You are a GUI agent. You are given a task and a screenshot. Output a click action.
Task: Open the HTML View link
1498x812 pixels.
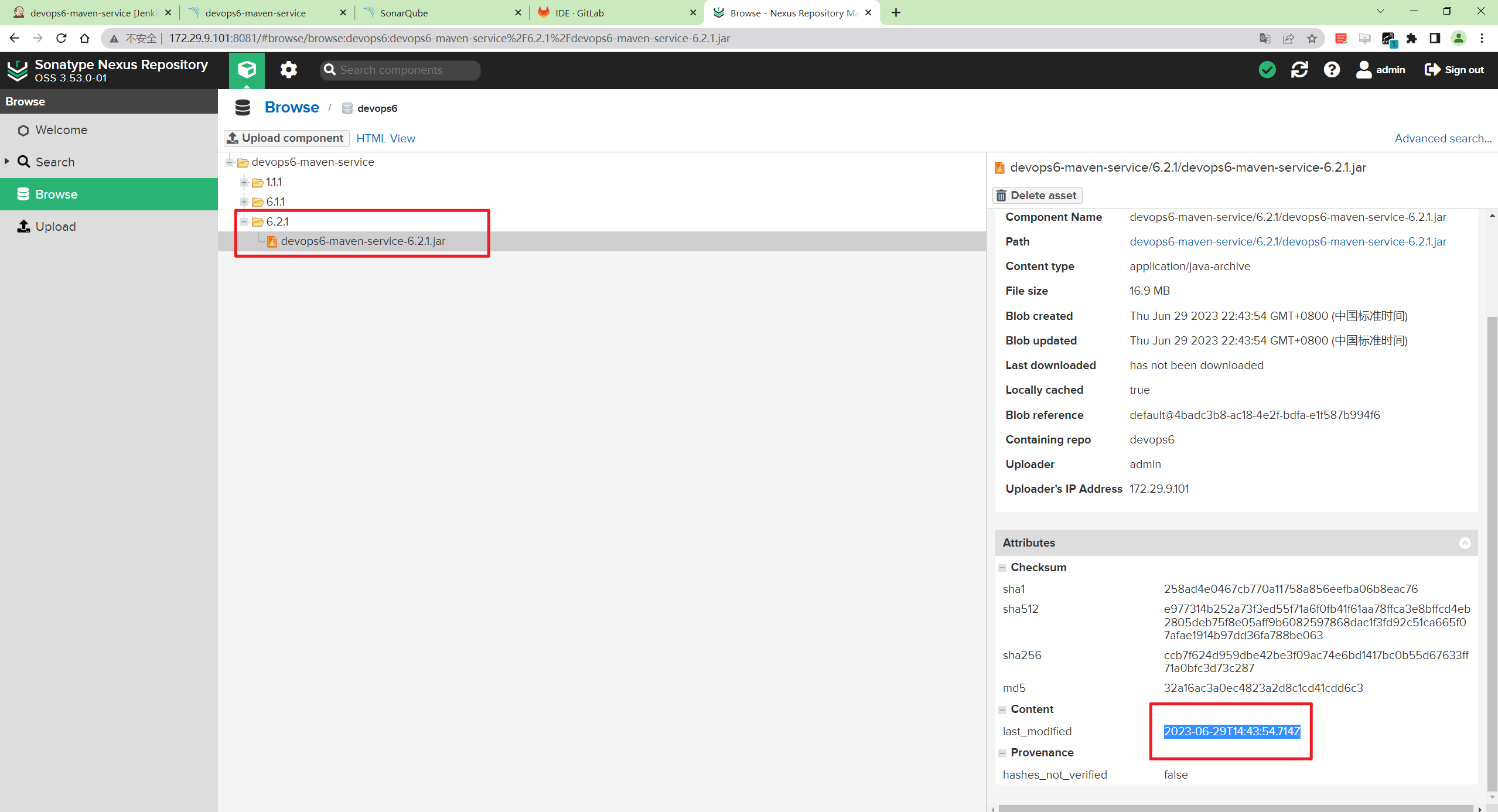385,138
